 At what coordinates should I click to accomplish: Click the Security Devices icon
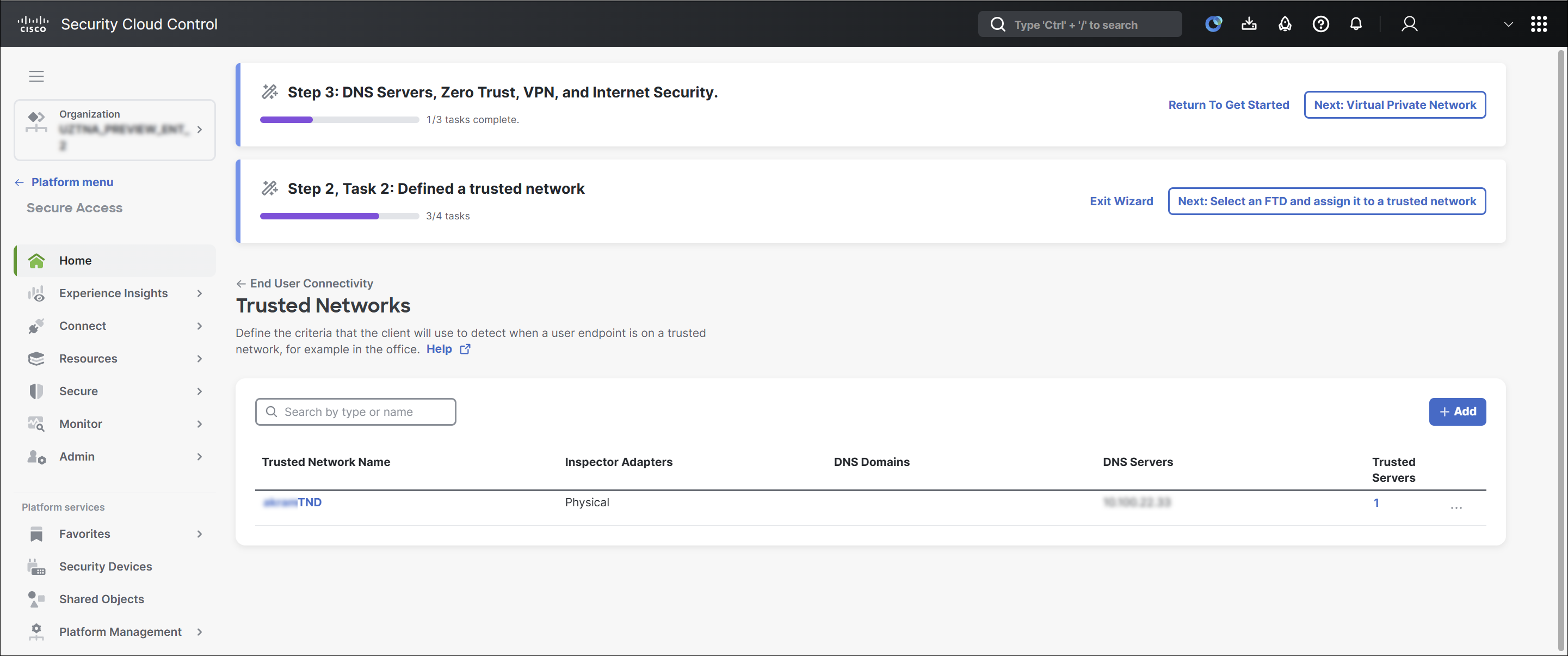[36, 567]
